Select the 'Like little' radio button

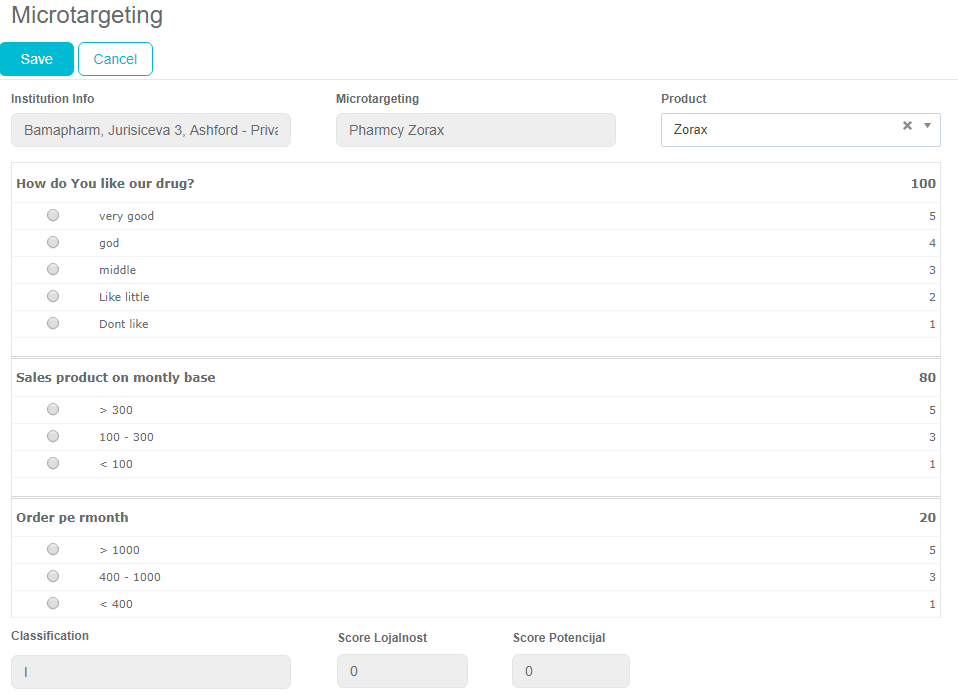[53, 297]
